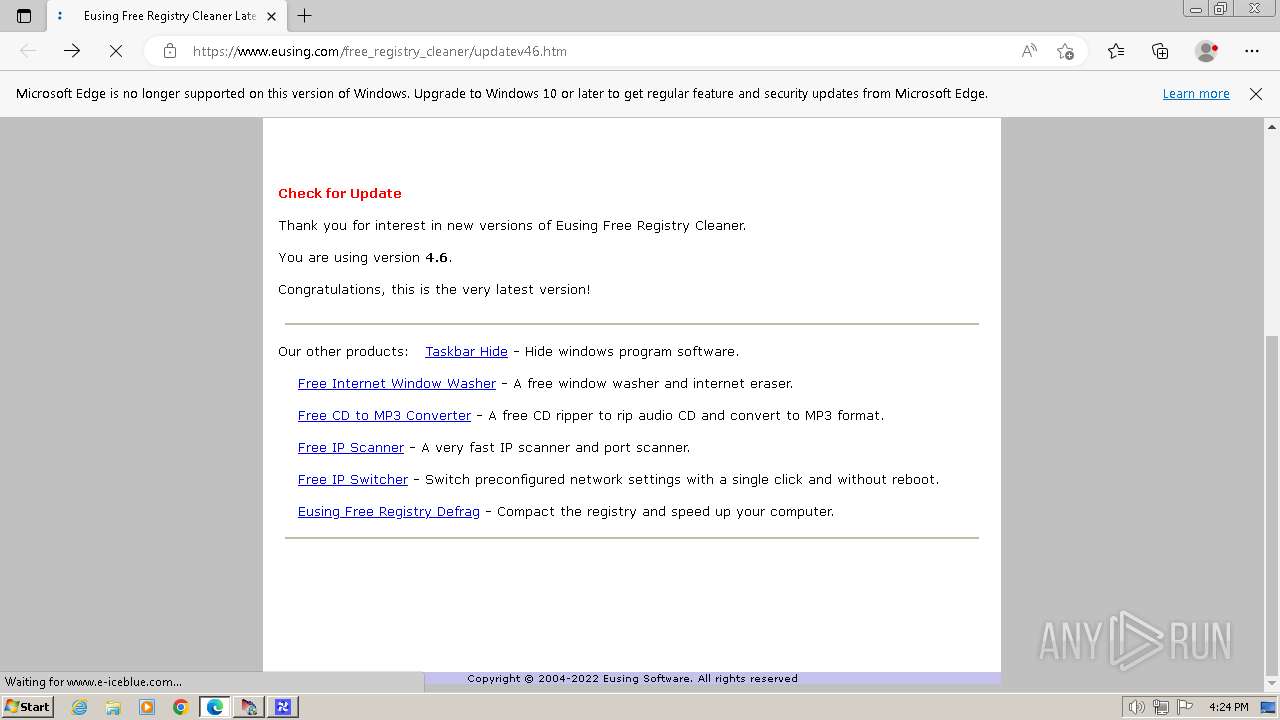1280x720 pixels.
Task: Launch Internet Explorer from the taskbar
Action: tap(79, 707)
